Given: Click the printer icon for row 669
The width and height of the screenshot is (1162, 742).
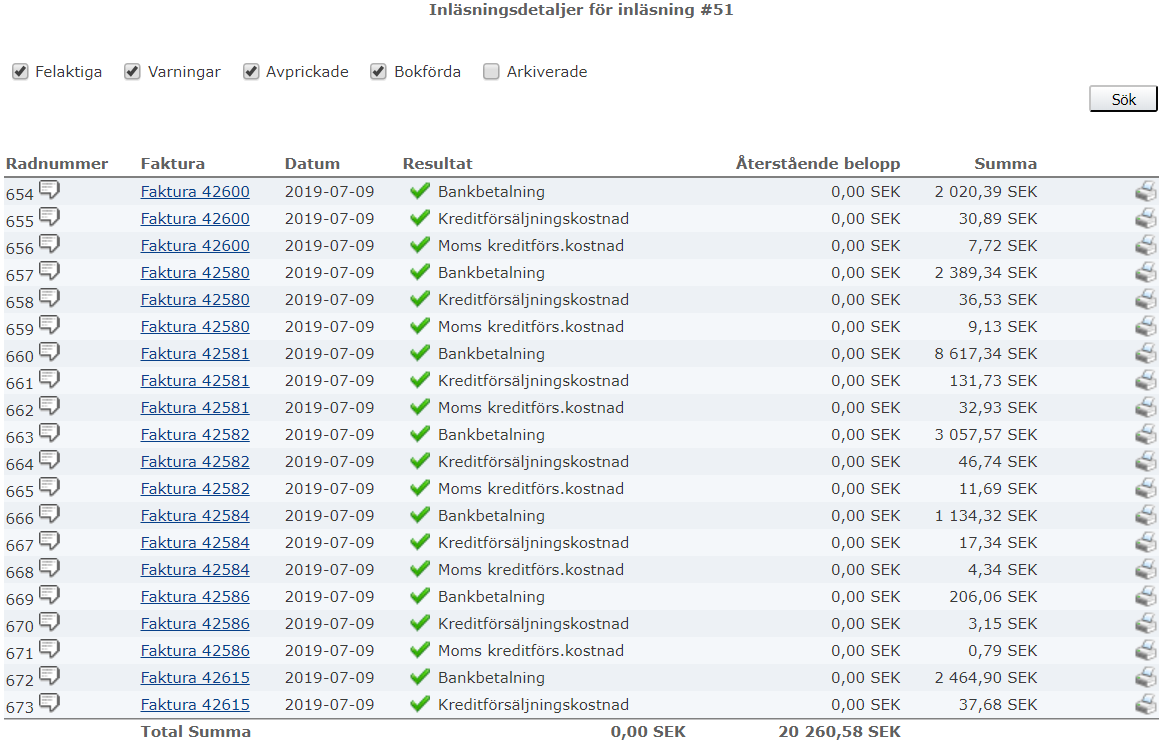Looking at the screenshot, I should coord(1145,597).
